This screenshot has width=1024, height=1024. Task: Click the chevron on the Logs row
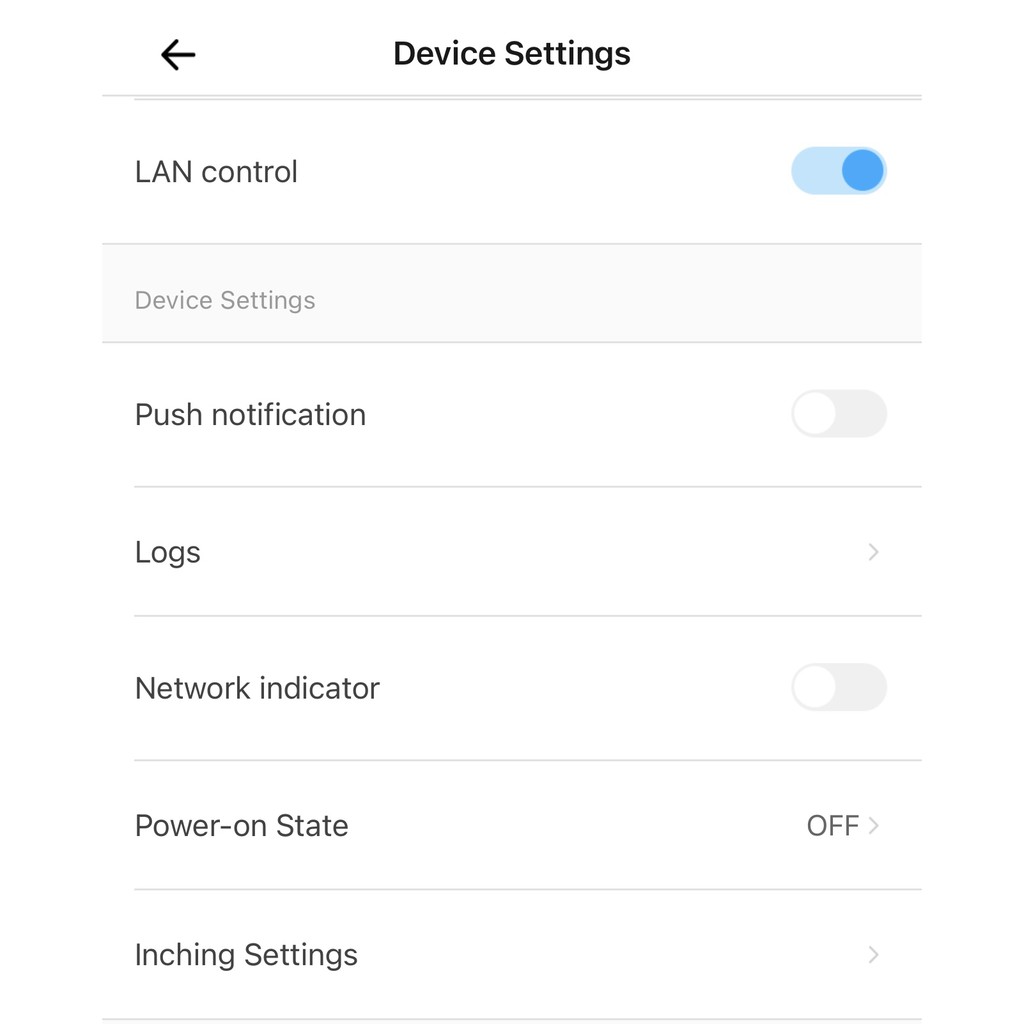click(873, 552)
